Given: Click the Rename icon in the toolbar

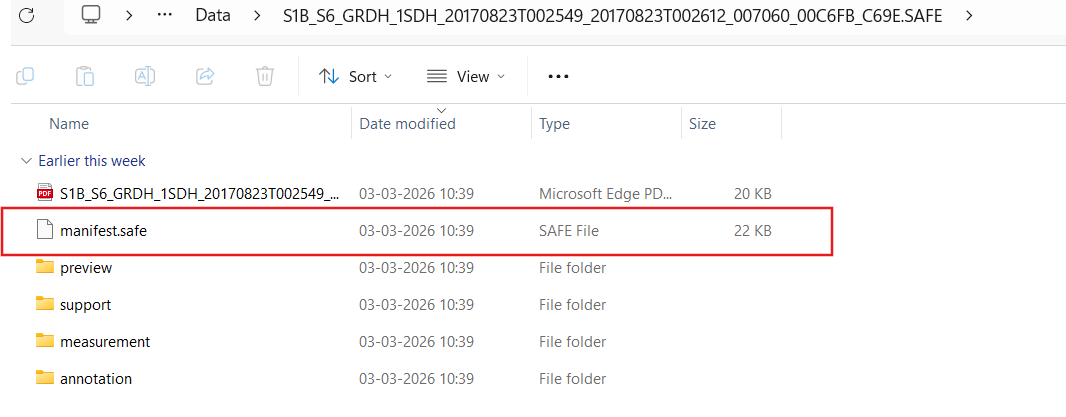Looking at the screenshot, I should pos(145,76).
